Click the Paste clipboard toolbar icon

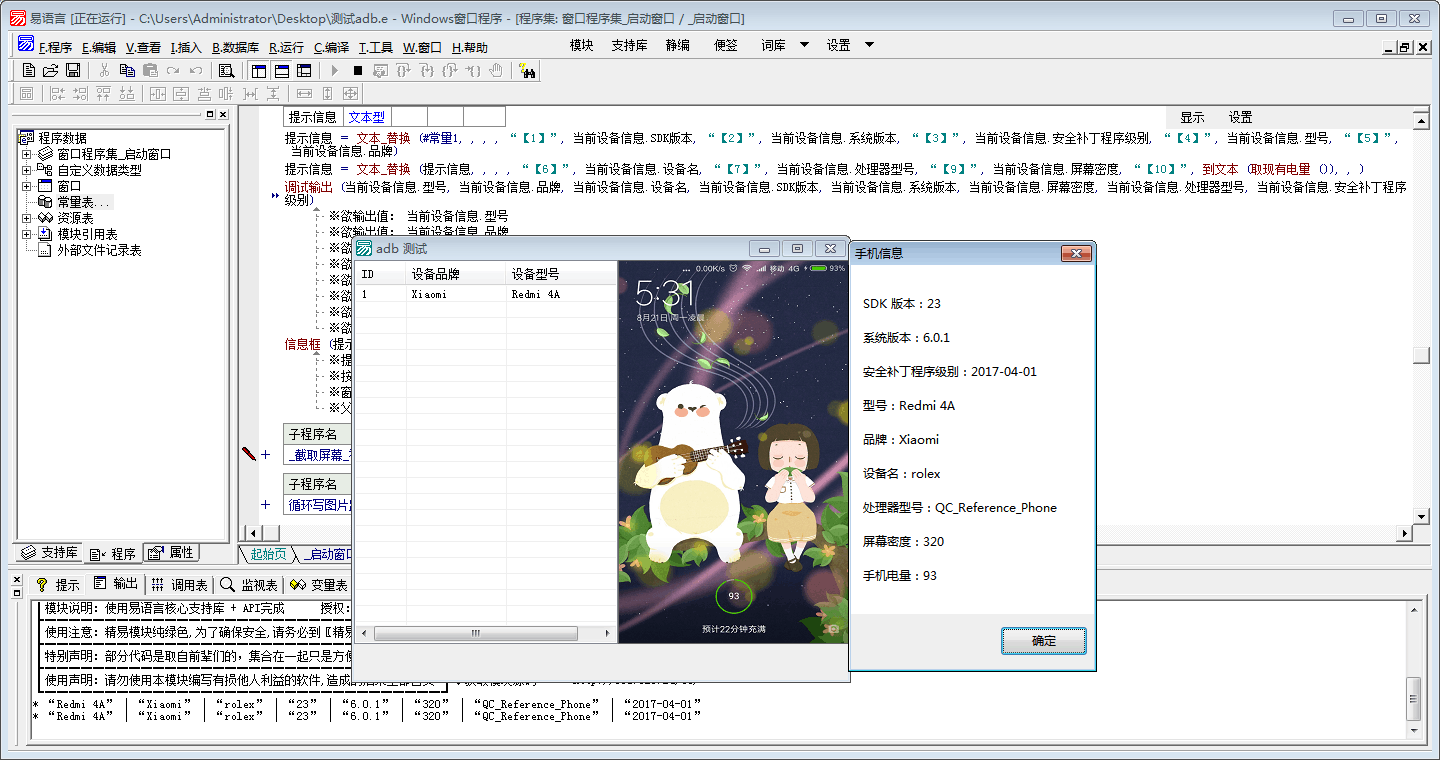tap(150, 70)
